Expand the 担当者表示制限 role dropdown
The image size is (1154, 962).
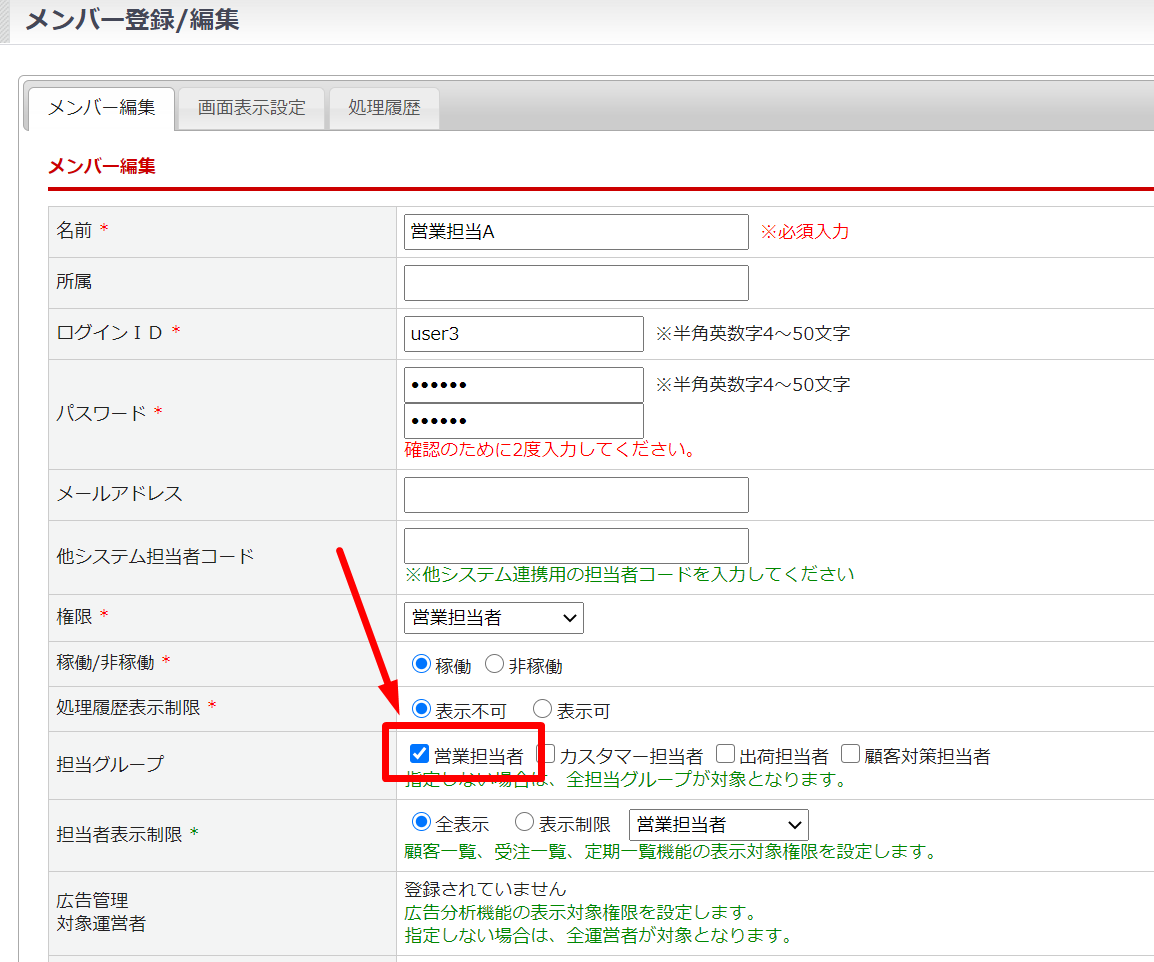pos(718,825)
